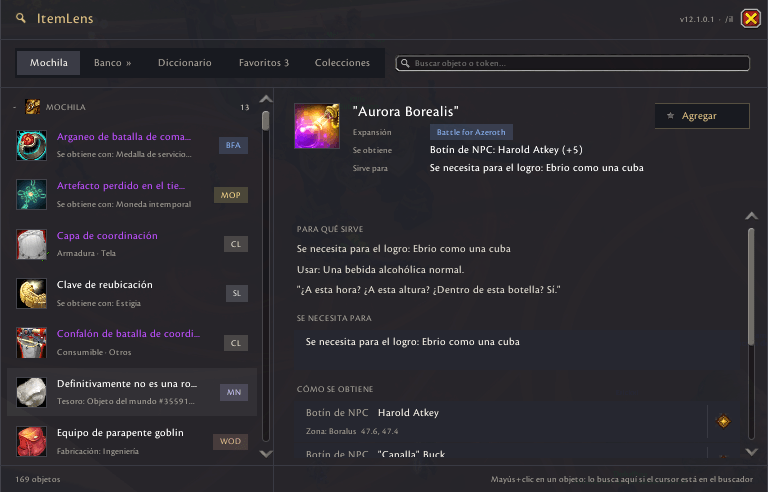Click the MOP expansion badge
This screenshot has width=768, height=492.
click(231, 195)
